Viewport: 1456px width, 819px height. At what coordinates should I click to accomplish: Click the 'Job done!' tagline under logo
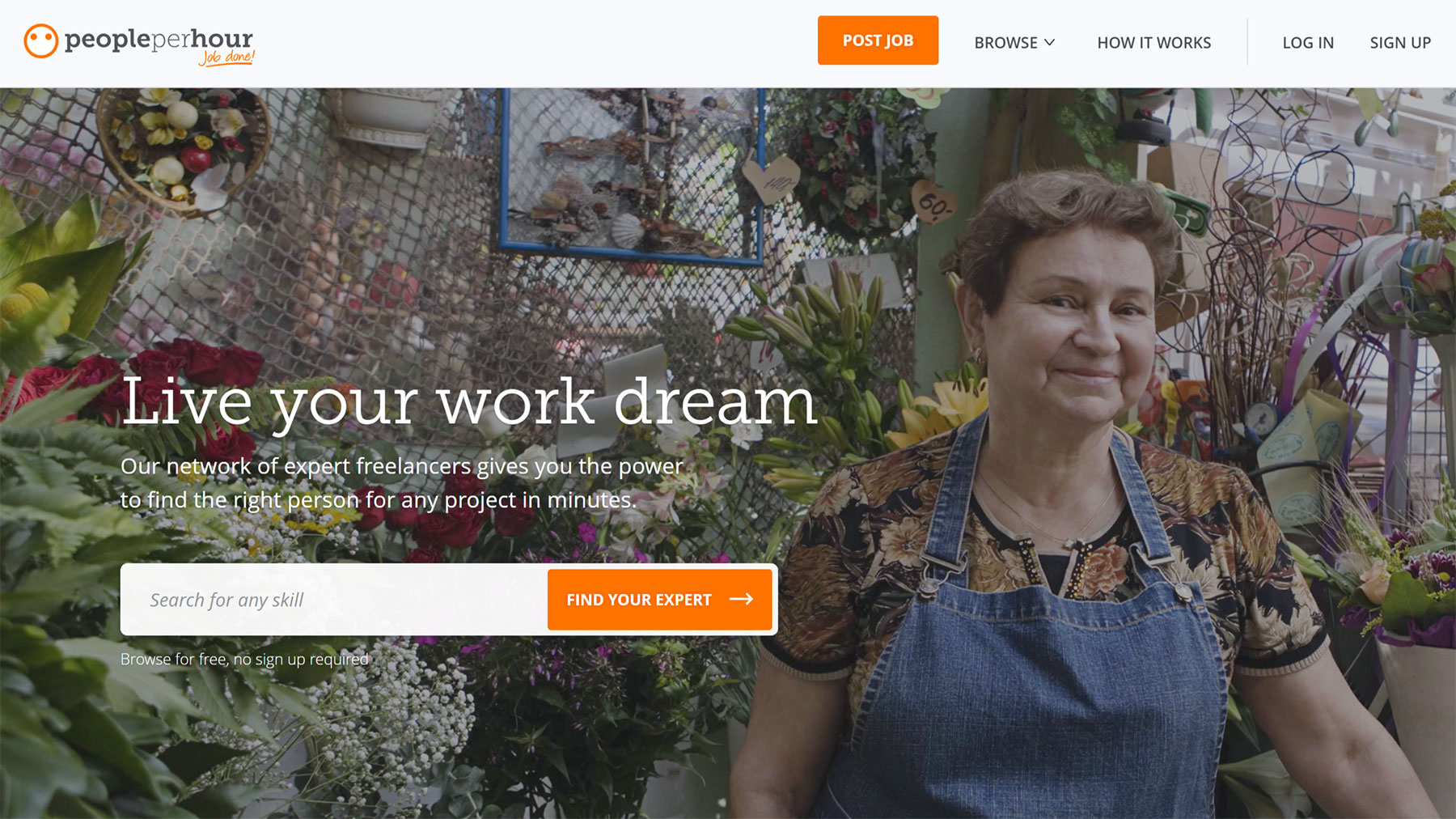(226, 57)
